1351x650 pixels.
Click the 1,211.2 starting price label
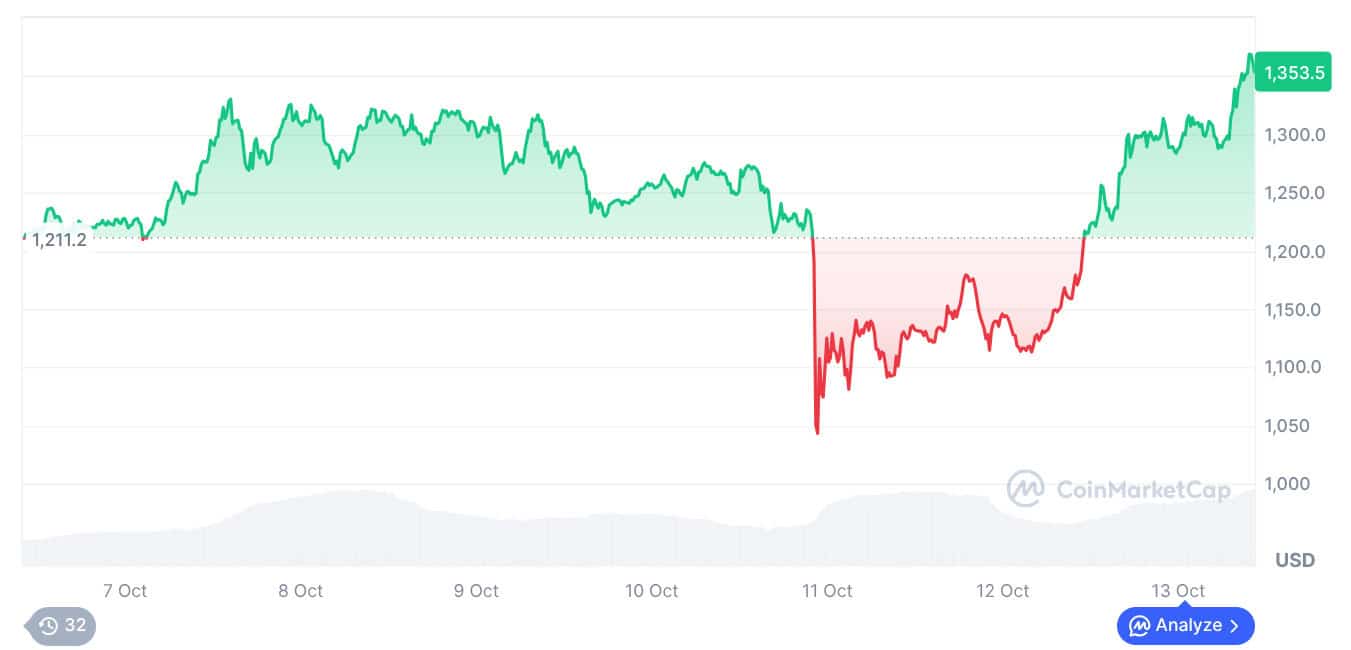[59, 240]
